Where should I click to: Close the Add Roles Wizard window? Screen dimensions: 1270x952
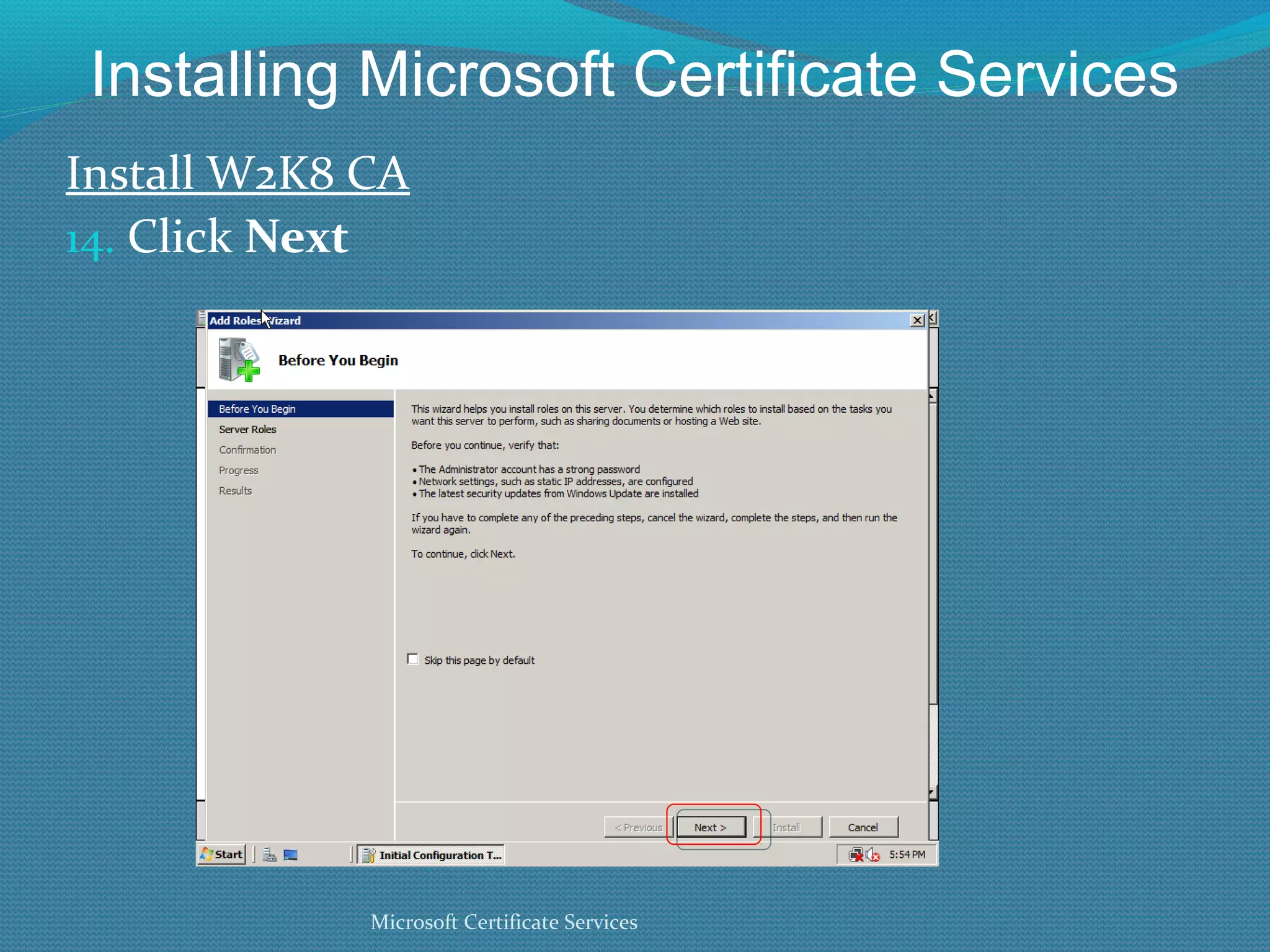pyautogui.click(x=917, y=320)
